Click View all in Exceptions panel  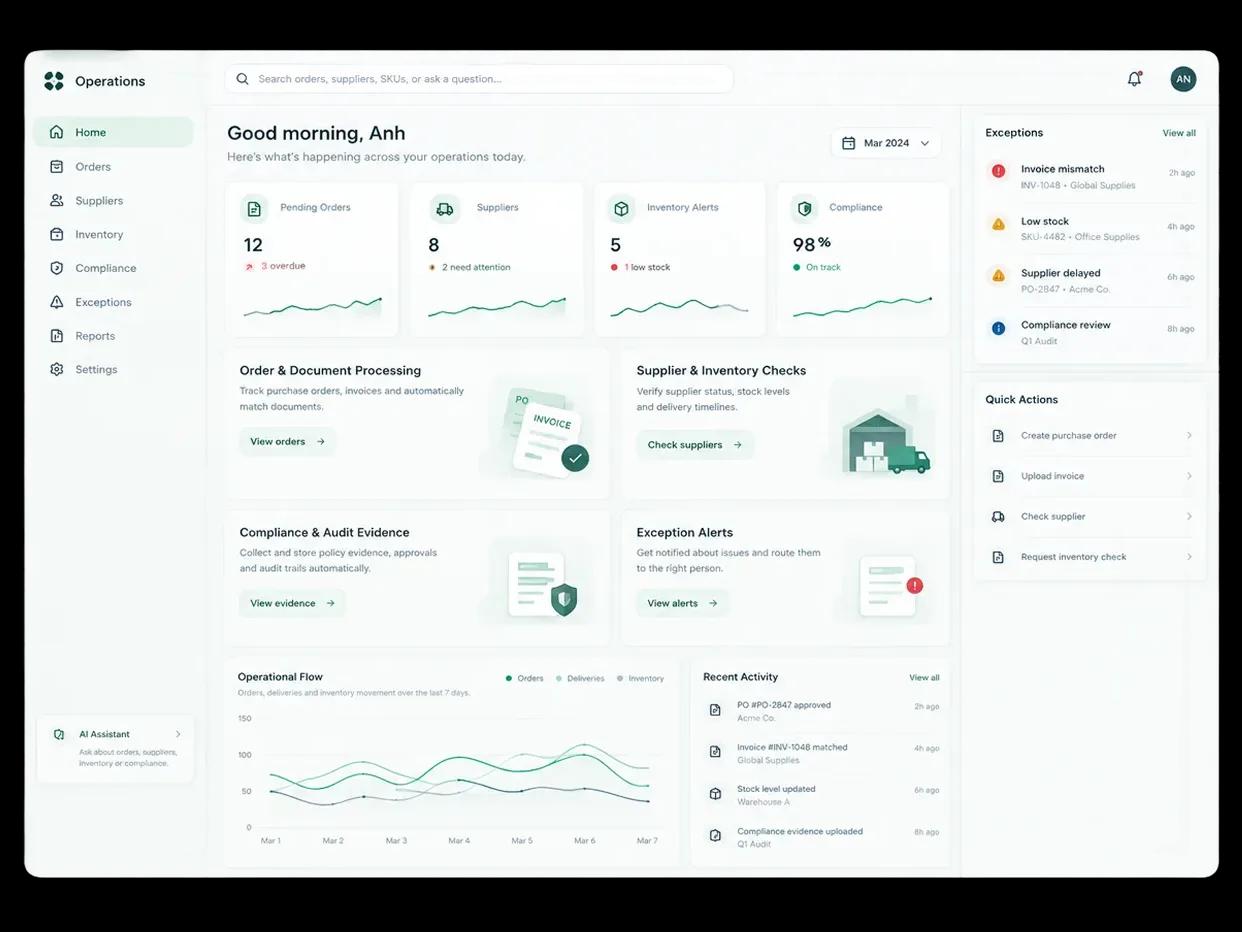pos(1179,133)
